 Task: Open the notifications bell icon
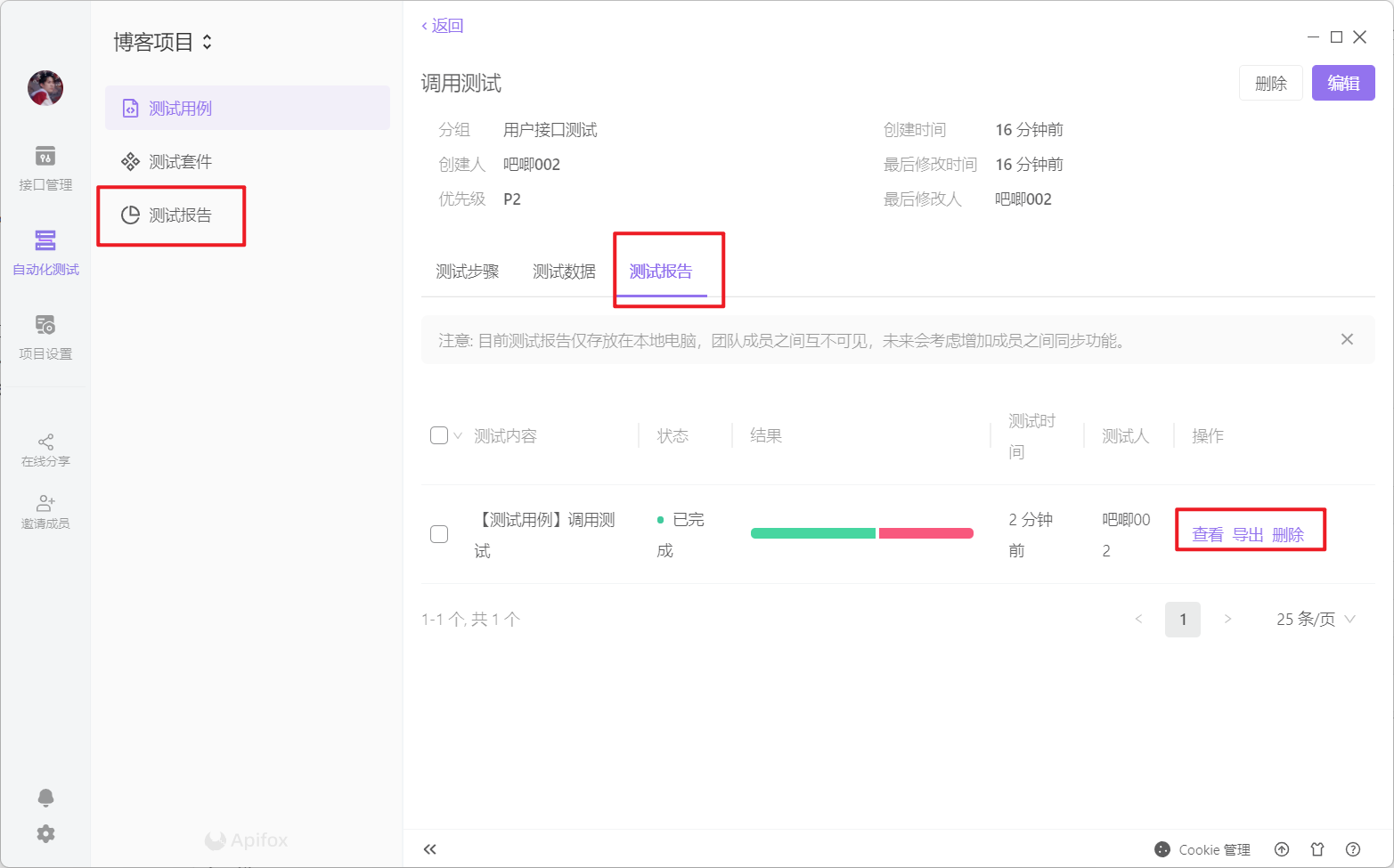(x=45, y=797)
